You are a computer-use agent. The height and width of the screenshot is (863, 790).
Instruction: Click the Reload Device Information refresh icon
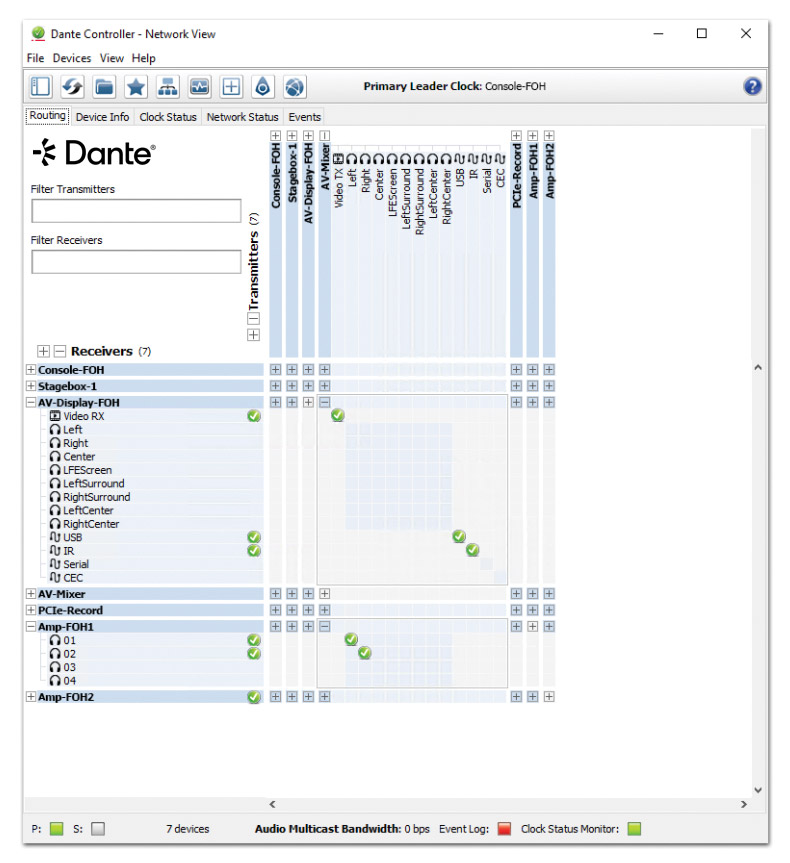tap(72, 87)
